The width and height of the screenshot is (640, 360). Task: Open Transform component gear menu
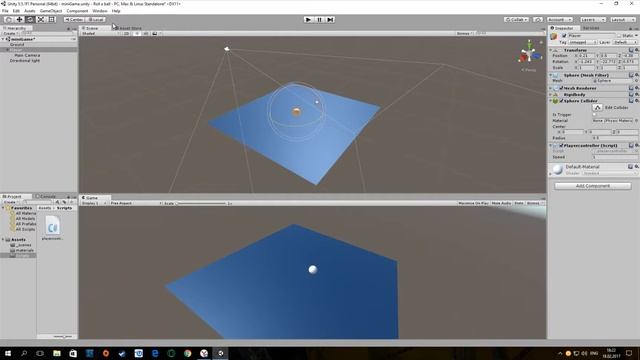point(637,50)
